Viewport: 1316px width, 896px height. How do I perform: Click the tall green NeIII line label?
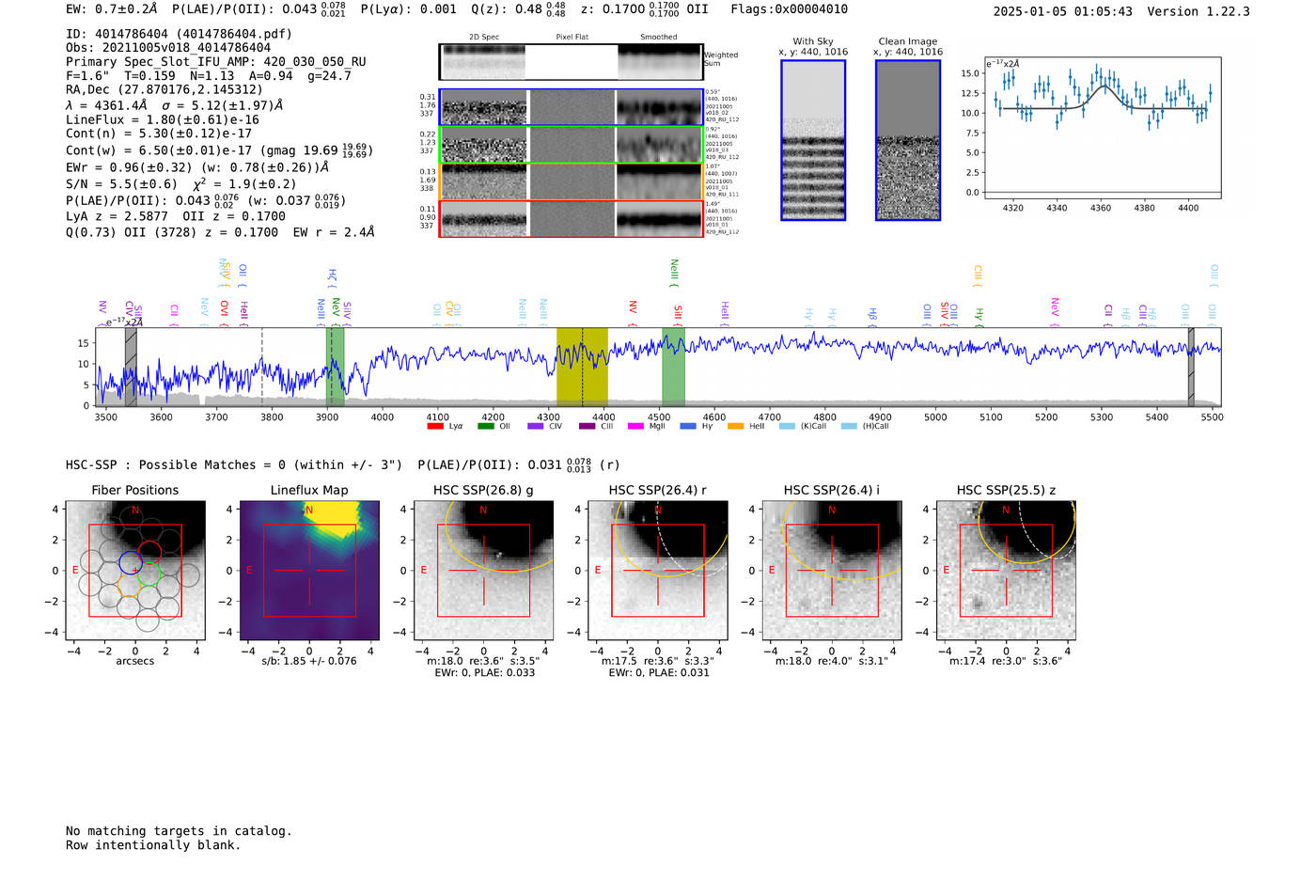tap(674, 273)
